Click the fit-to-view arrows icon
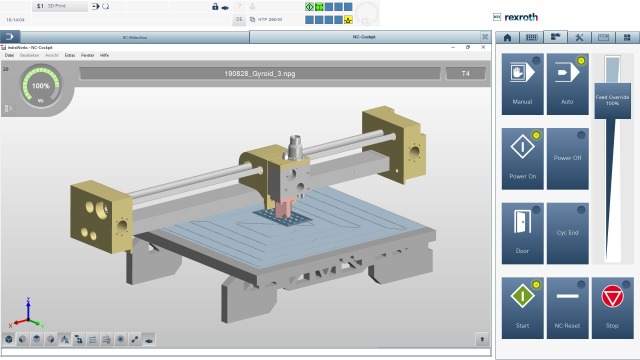The image size is (640, 360). tap(135, 339)
